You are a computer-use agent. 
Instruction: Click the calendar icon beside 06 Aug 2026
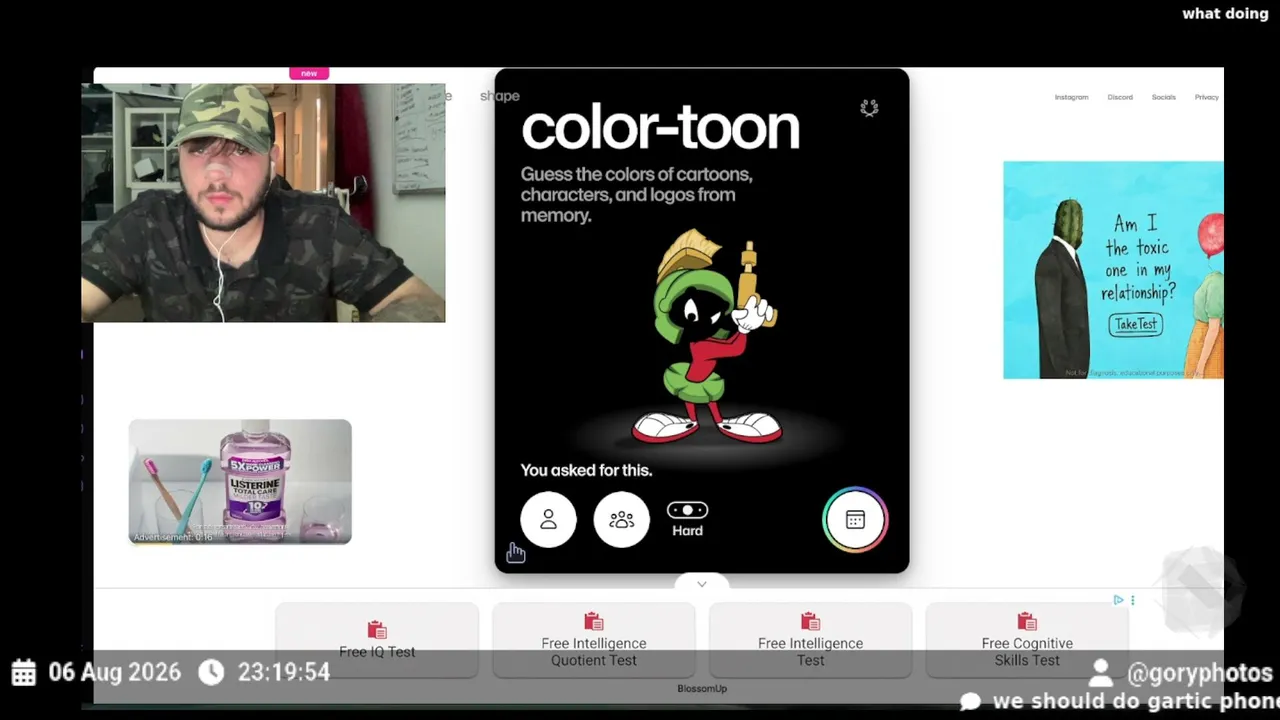pos(24,672)
